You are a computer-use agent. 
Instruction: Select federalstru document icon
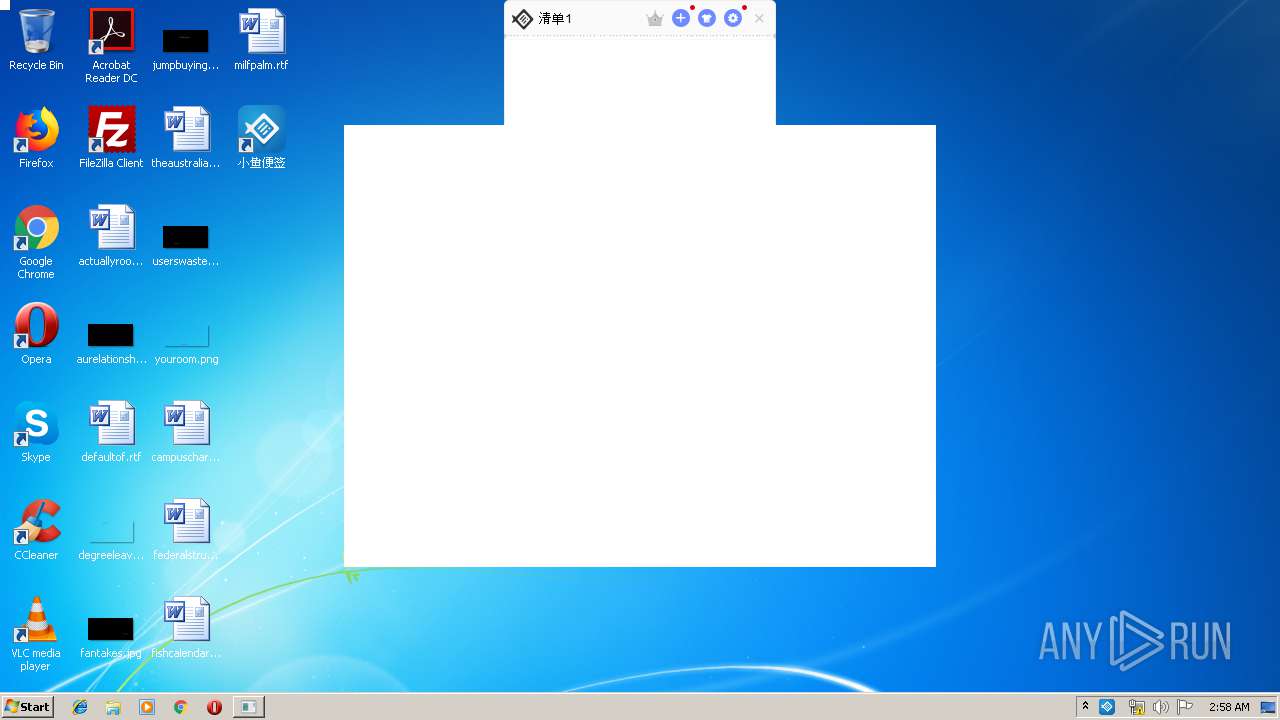click(186, 530)
